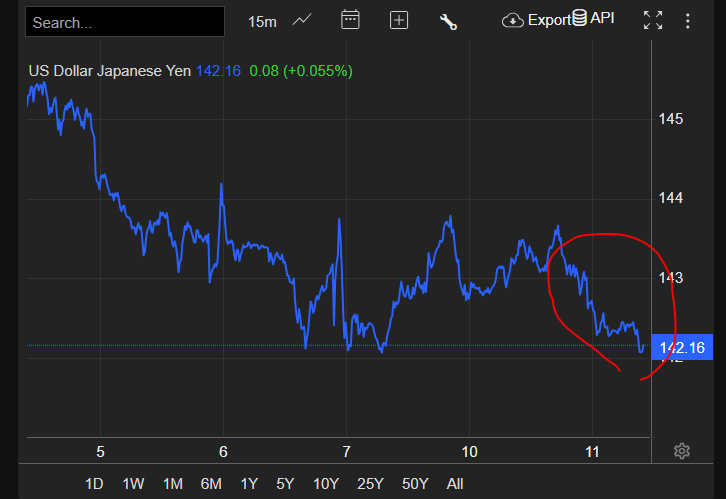726x499 pixels.
Task: Open the chart type line icon
Action: pos(301,20)
